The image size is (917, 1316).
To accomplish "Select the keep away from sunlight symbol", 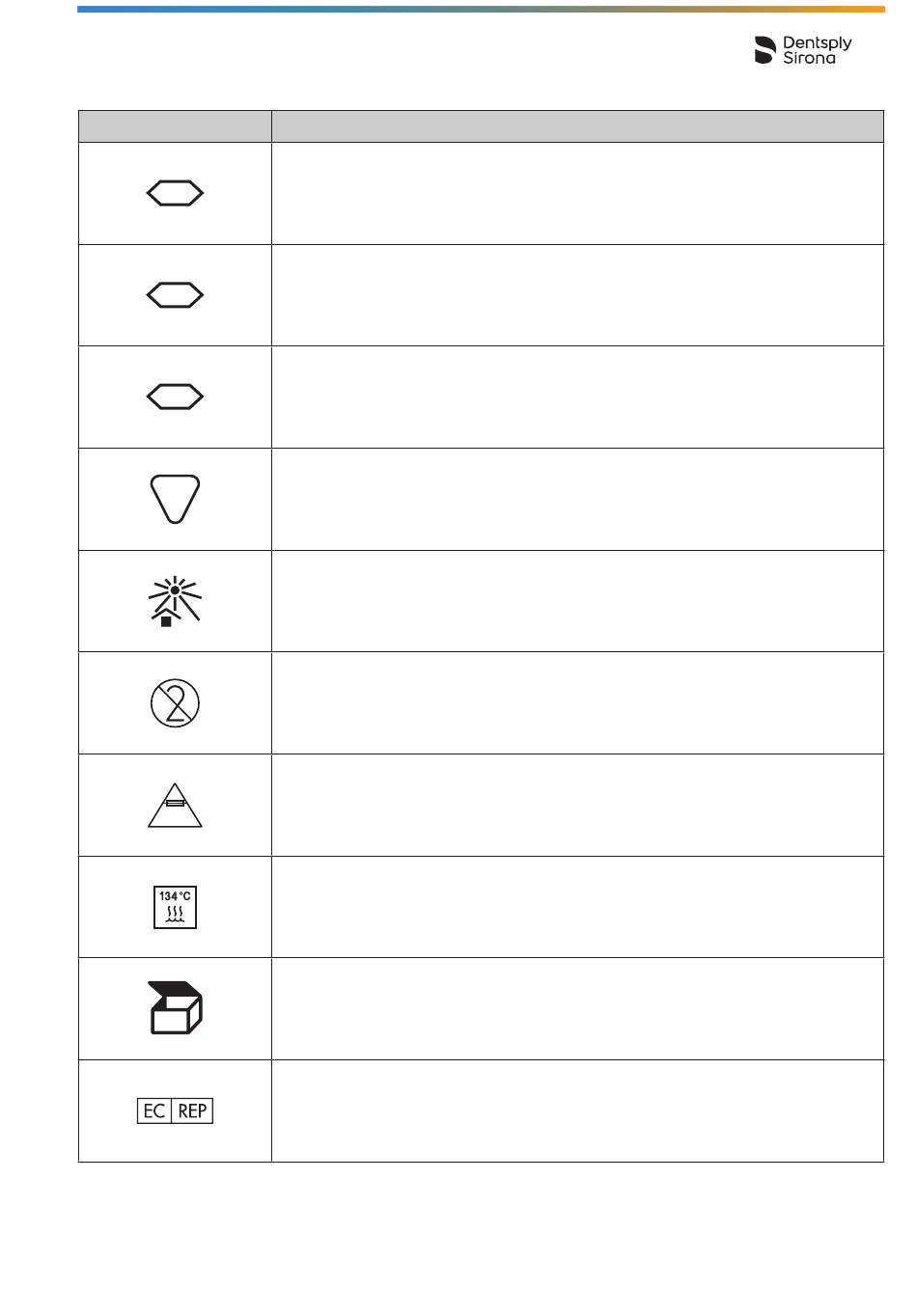I will click(x=175, y=602).
